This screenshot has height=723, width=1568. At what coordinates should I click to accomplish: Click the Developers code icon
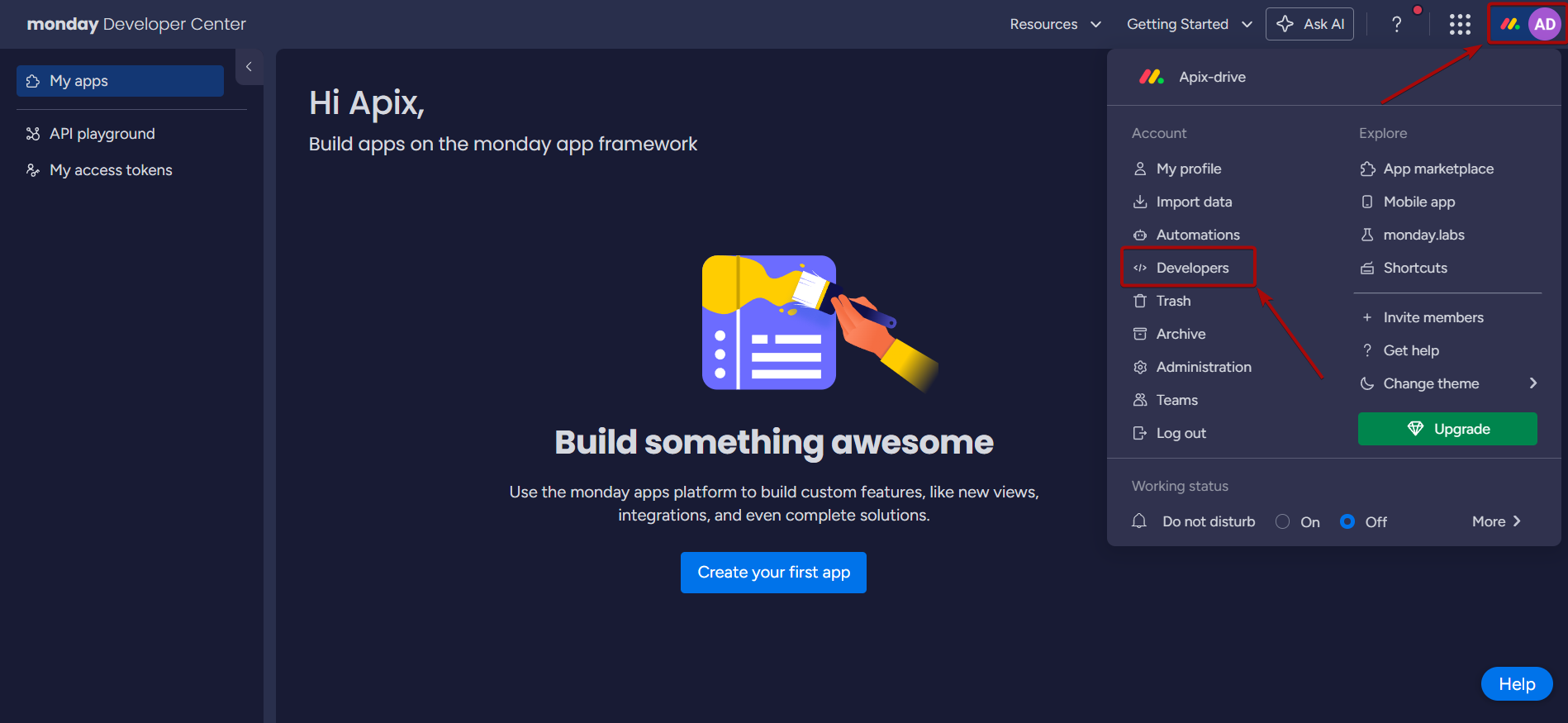(1140, 268)
